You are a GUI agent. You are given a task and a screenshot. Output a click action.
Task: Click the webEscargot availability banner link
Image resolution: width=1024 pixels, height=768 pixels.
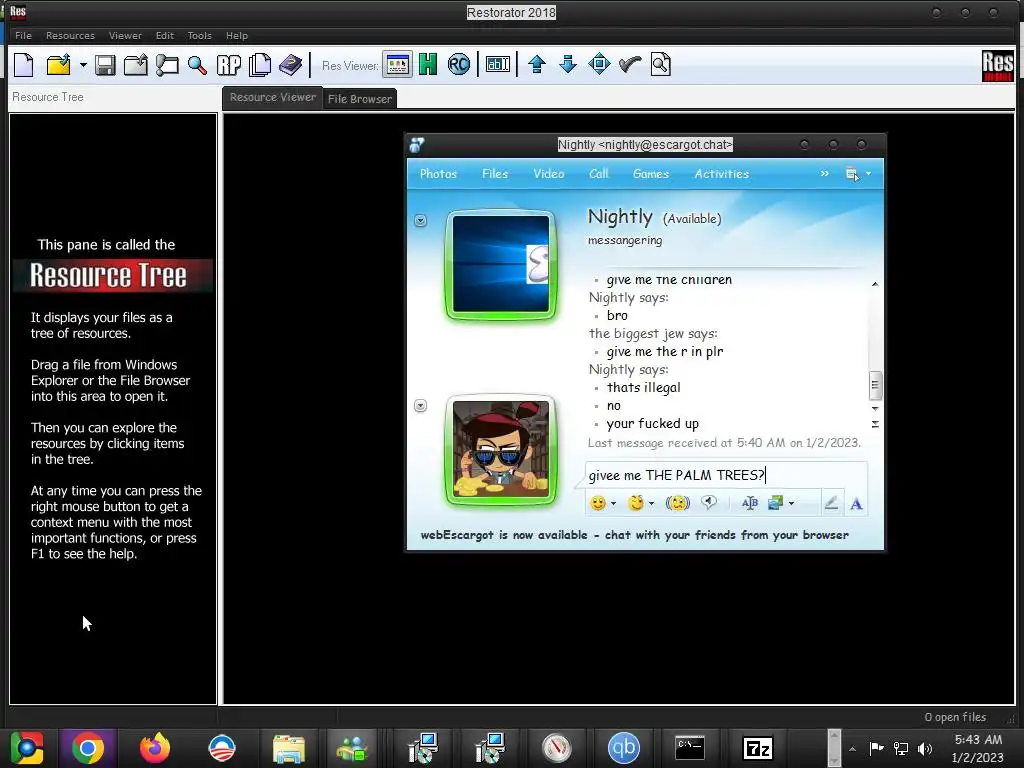tap(635, 535)
